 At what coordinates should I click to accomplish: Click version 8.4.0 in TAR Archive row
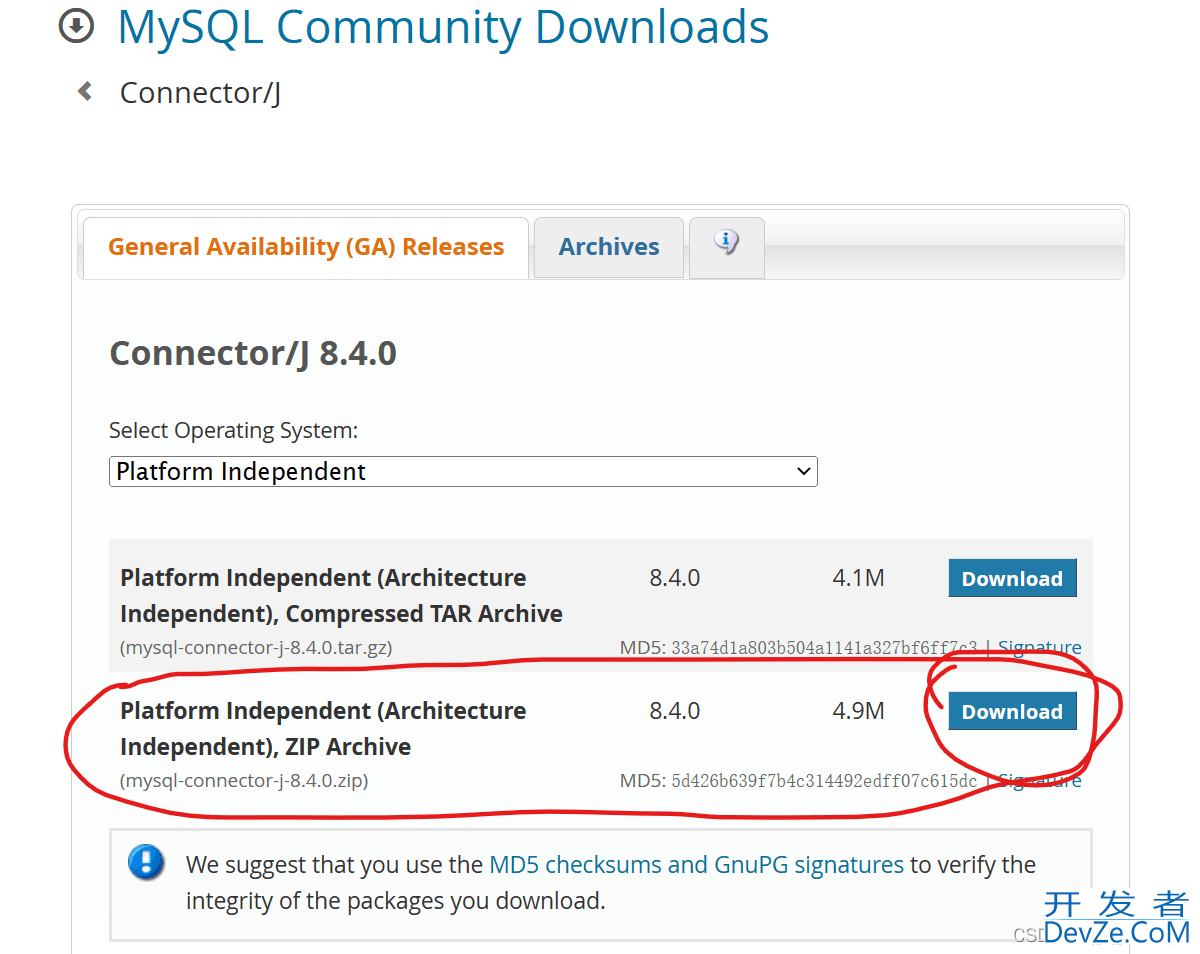click(x=674, y=577)
